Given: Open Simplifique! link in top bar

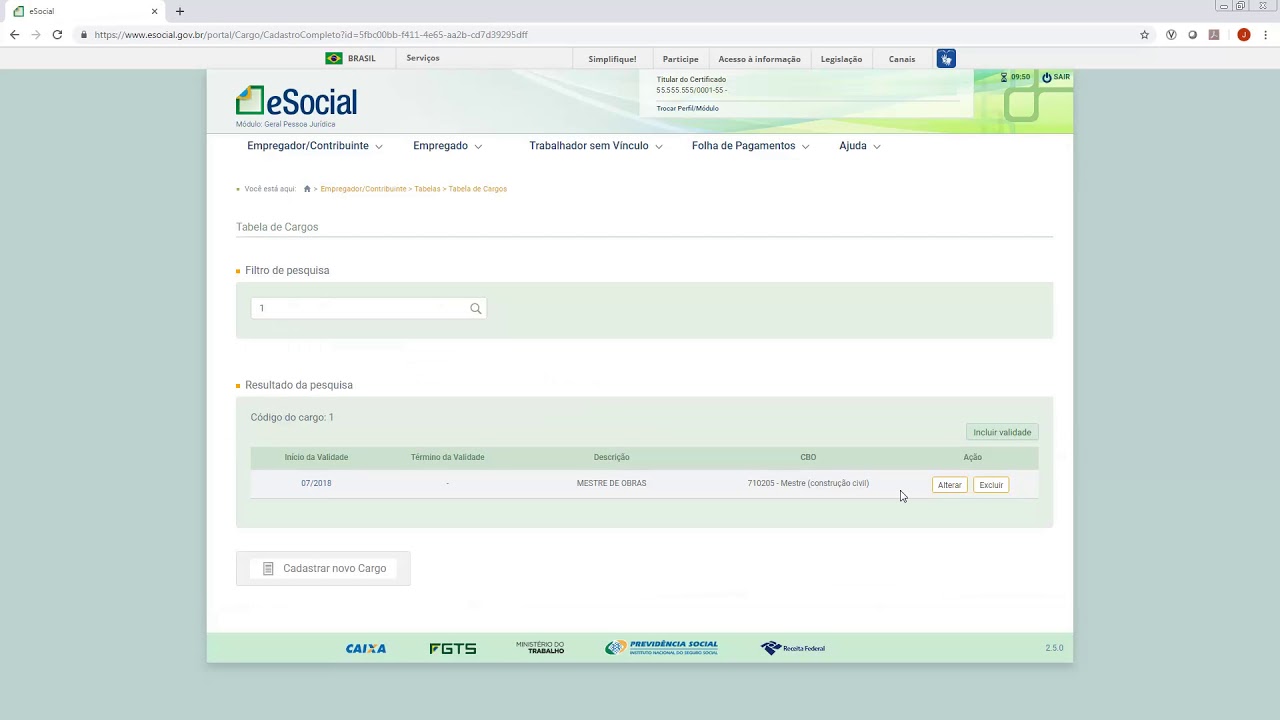Looking at the screenshot, I should point(612,59).
